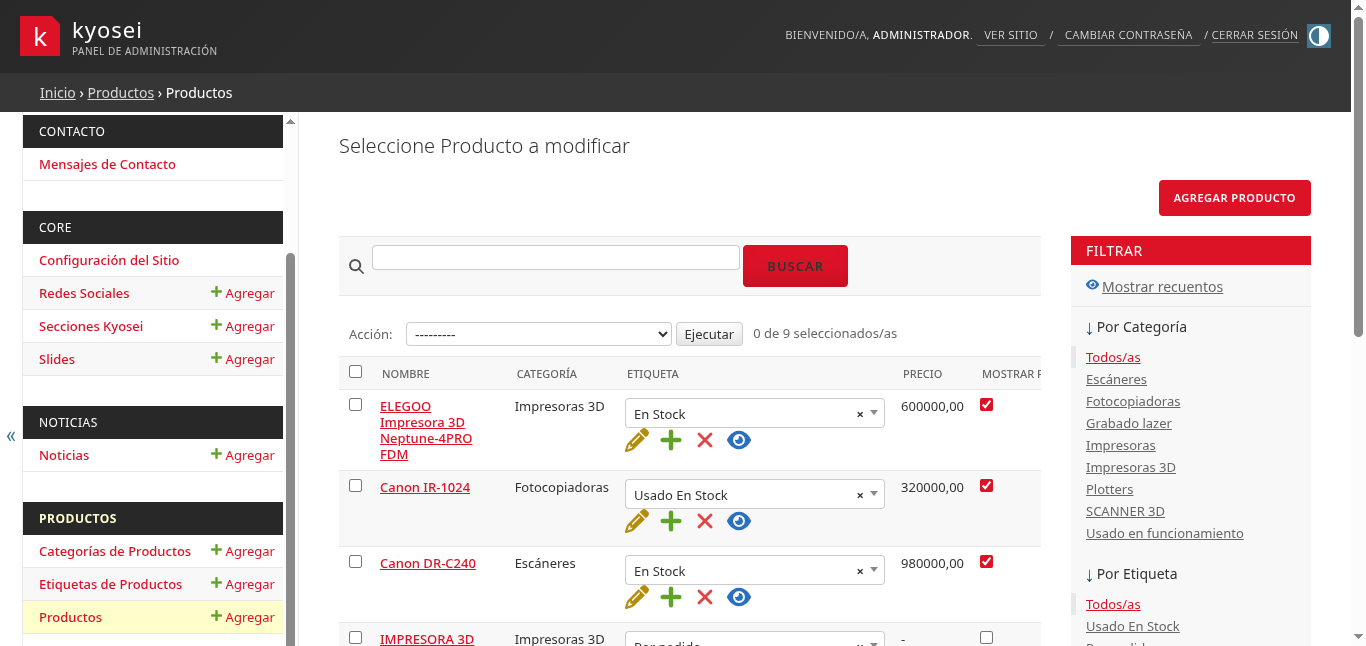
Task: Expand the En Stock etiqueta dropdown for ELEGOO
Action: (875, 412)
